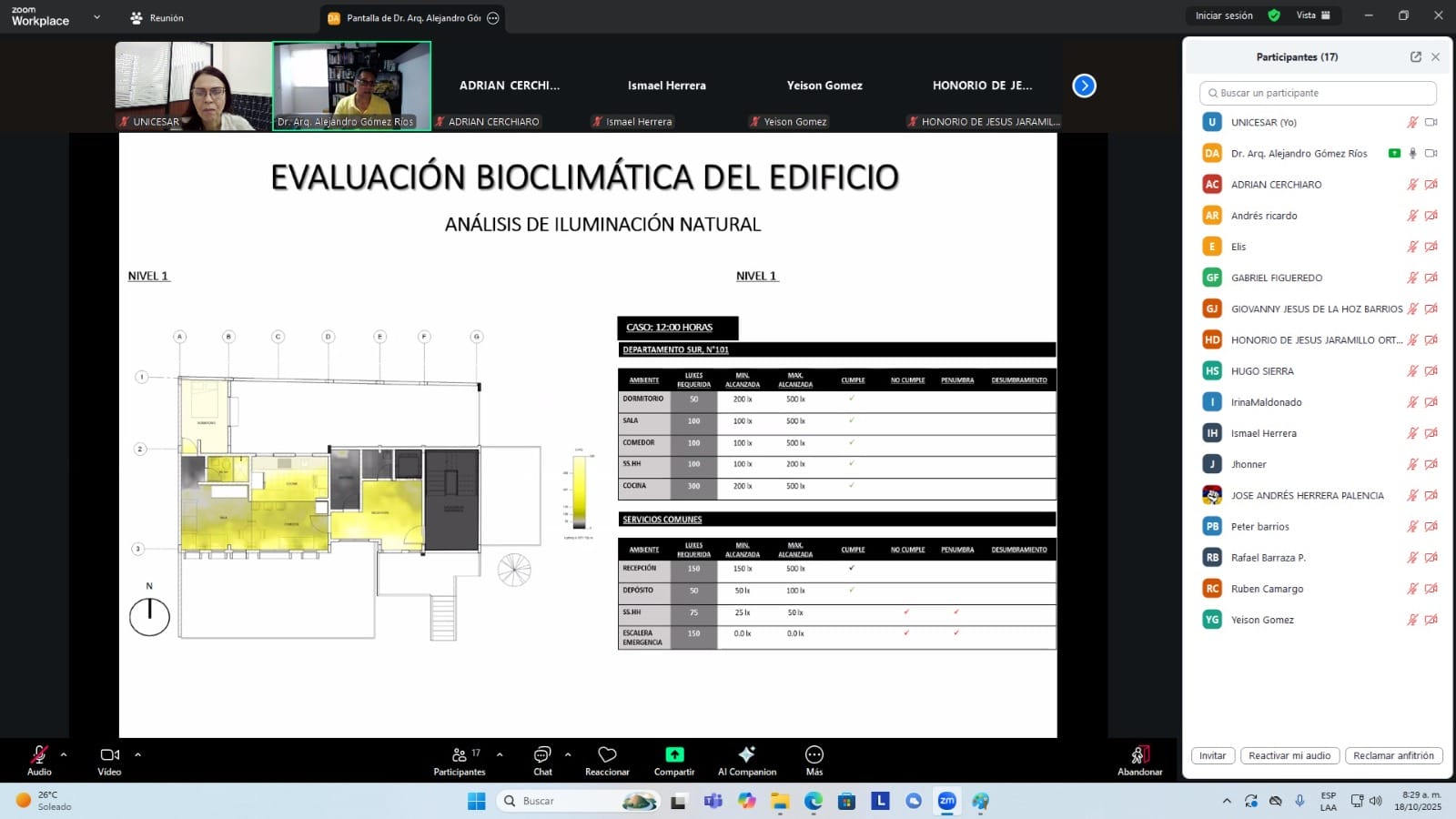Click the Más three-dots icon
Viewport: 1456px width, 819px height.
tap(814, 755)
